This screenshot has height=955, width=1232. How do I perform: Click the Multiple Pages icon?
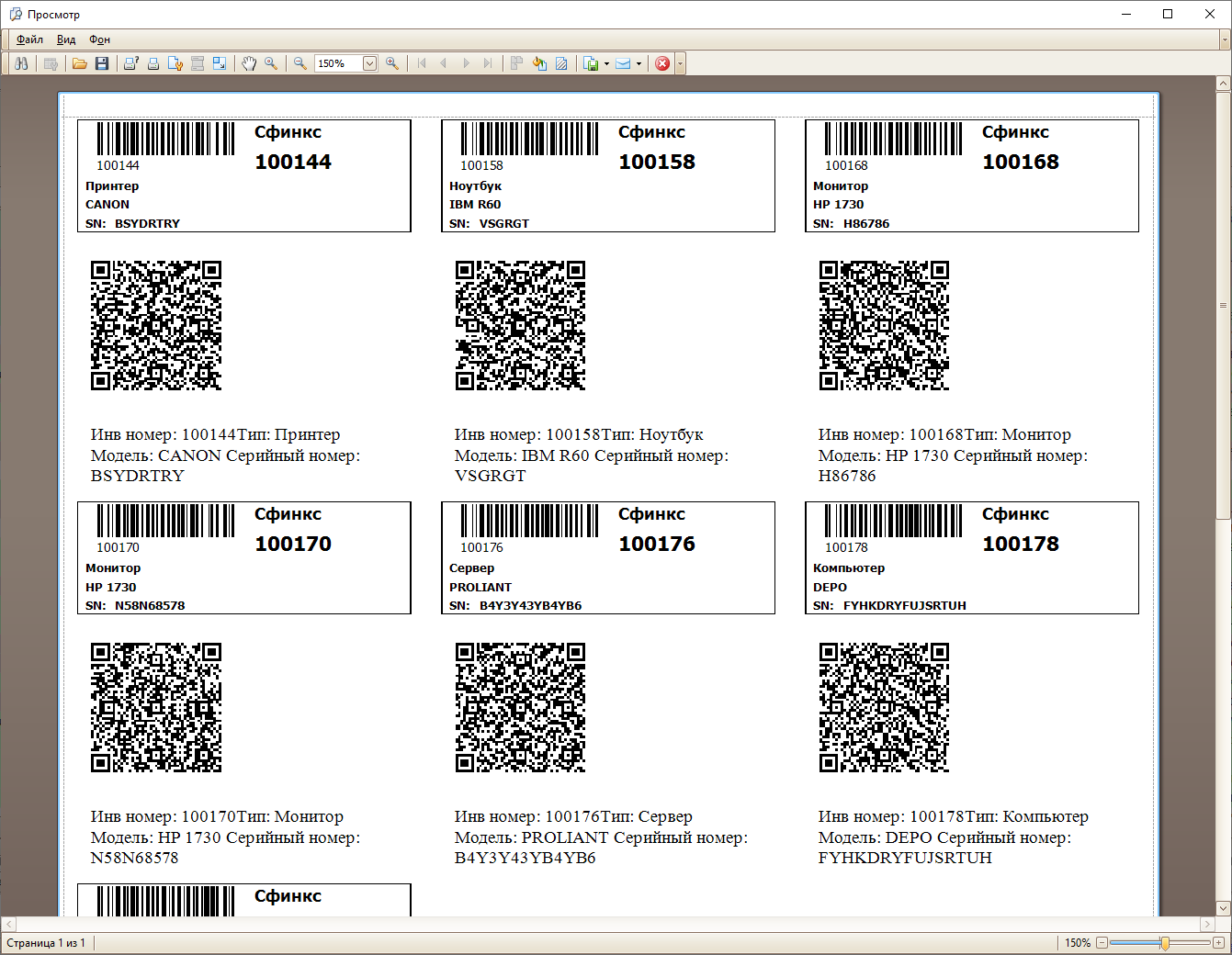[x=517, y=63]
